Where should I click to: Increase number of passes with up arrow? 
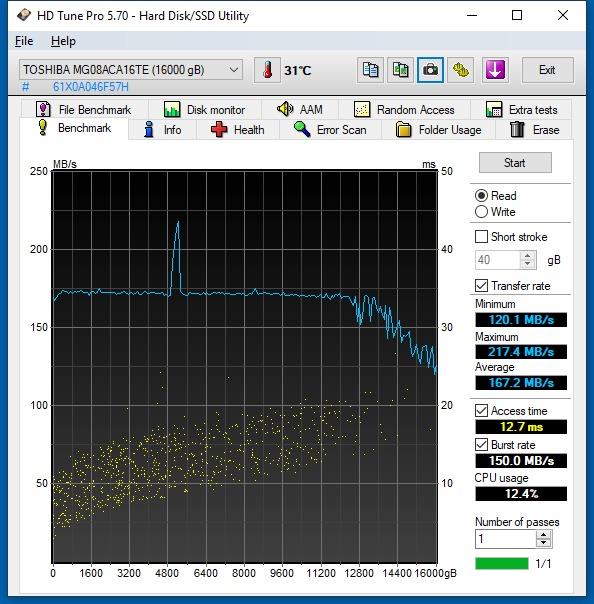[x=544, y=535]
